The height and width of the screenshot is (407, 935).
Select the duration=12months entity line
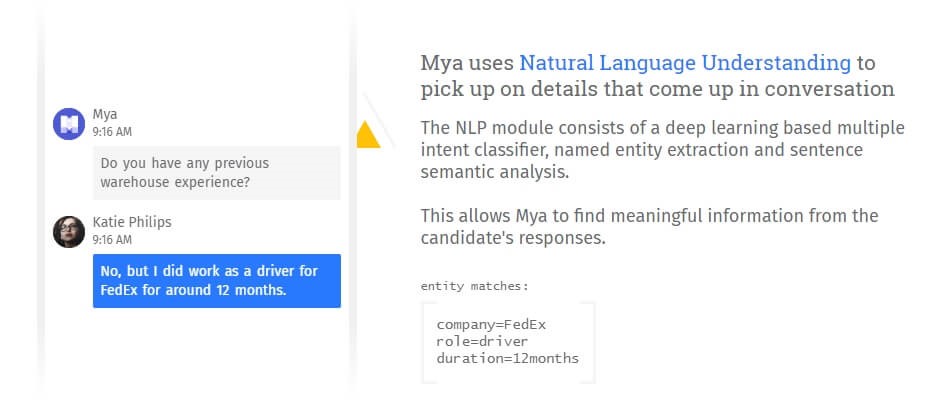pyautogui.click(x=507, y=358)
